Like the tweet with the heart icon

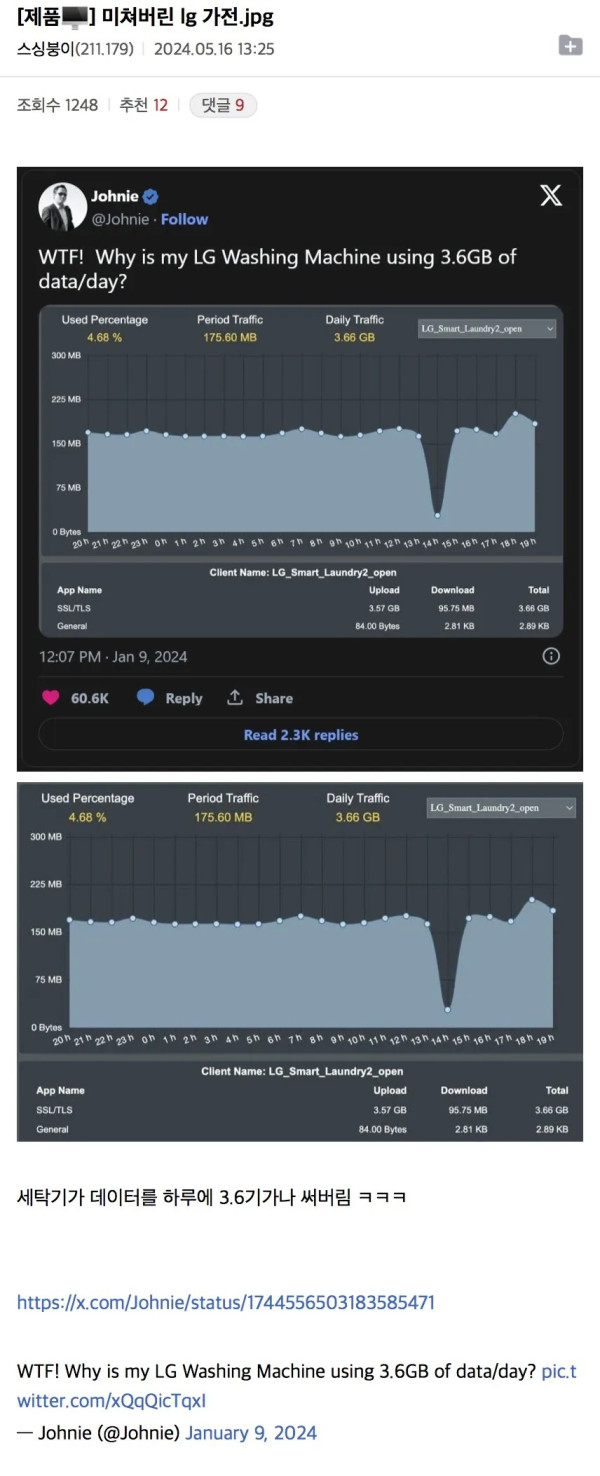click(x=50, y=698)
